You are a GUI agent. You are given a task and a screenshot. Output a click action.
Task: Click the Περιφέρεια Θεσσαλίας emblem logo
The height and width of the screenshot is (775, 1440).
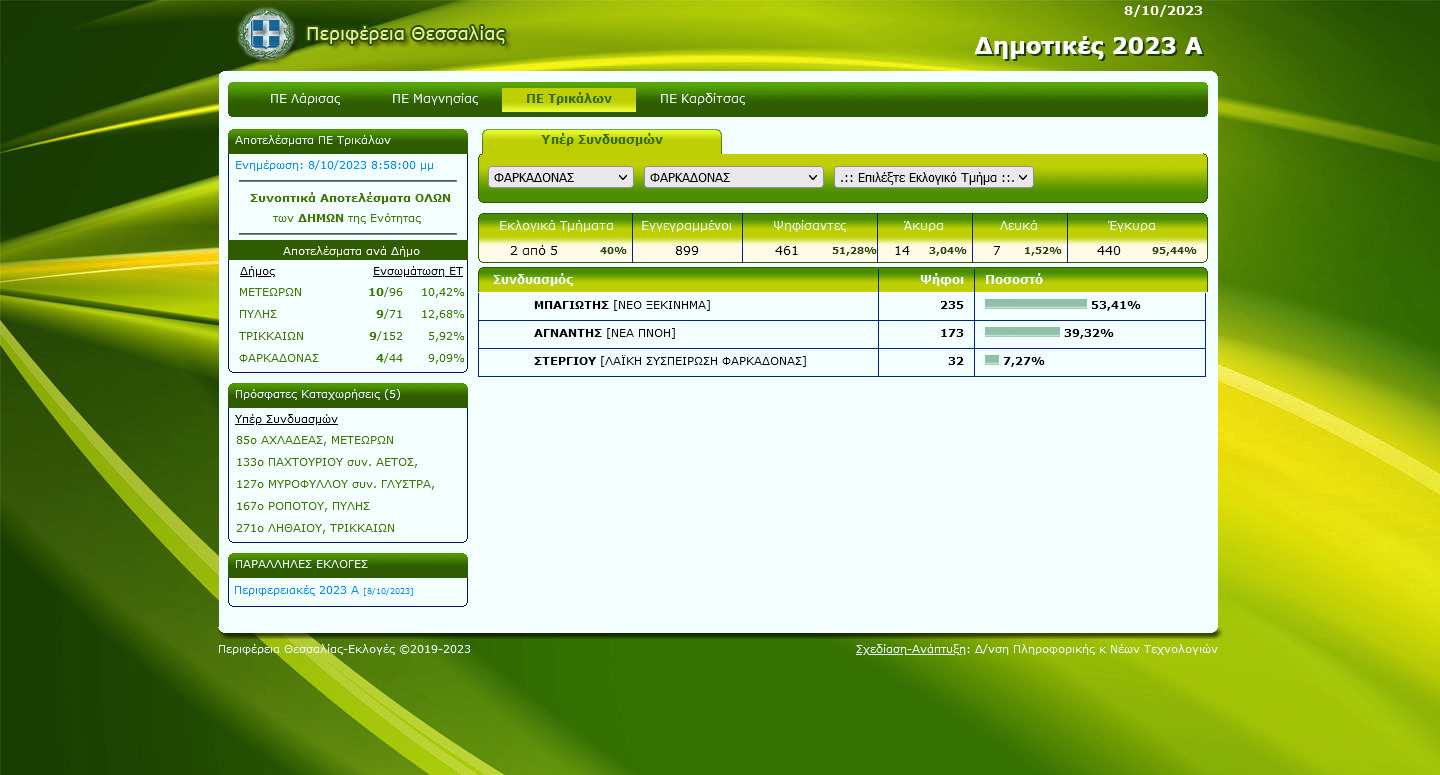pos(266,33)
